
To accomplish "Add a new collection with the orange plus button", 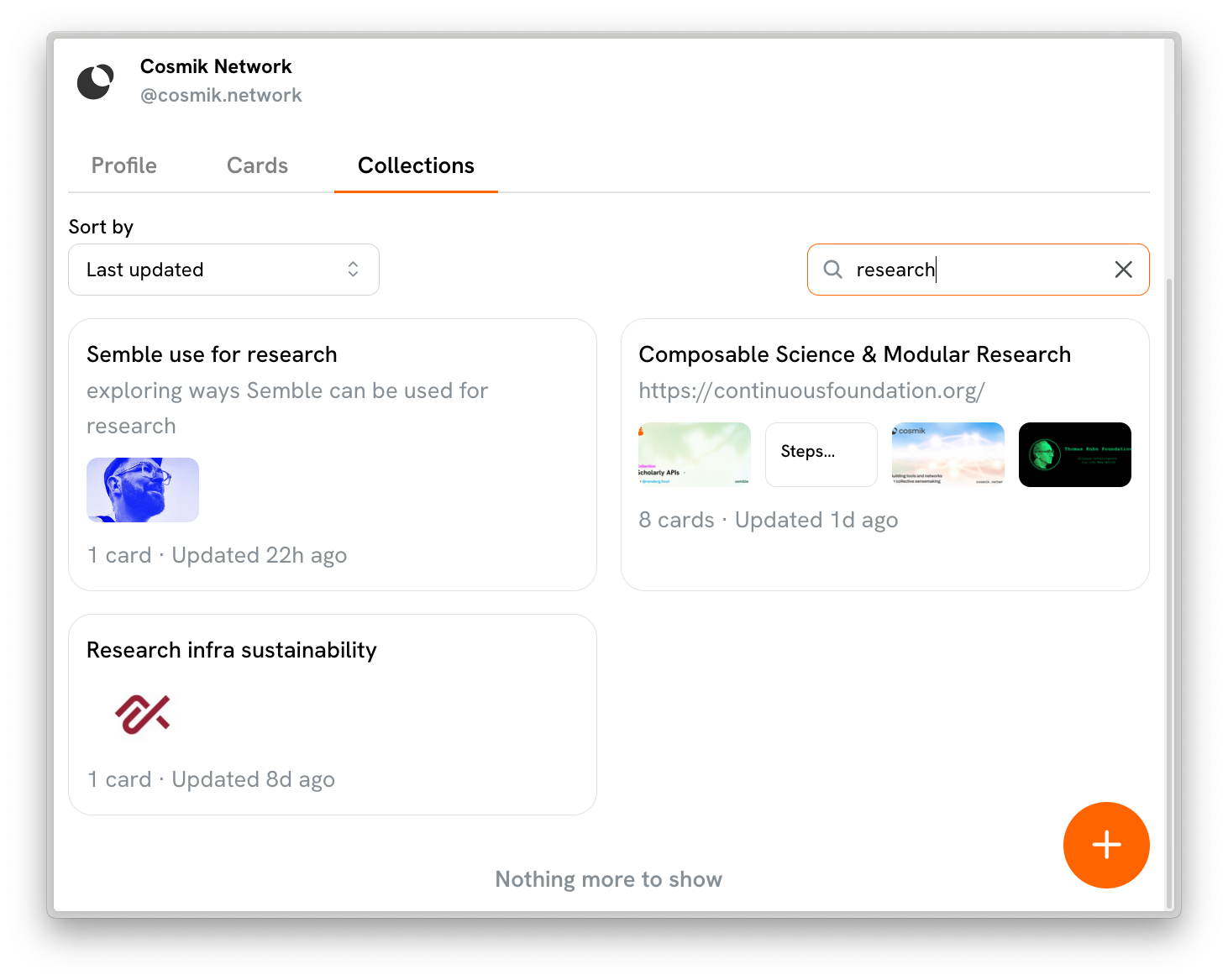I will [x=1106, y=845].
